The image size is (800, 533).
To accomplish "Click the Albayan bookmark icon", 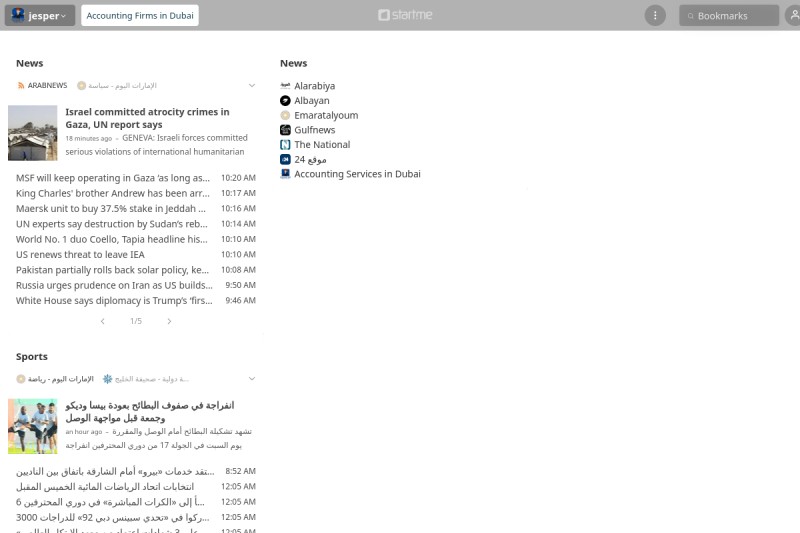I will tap(285, 100).
